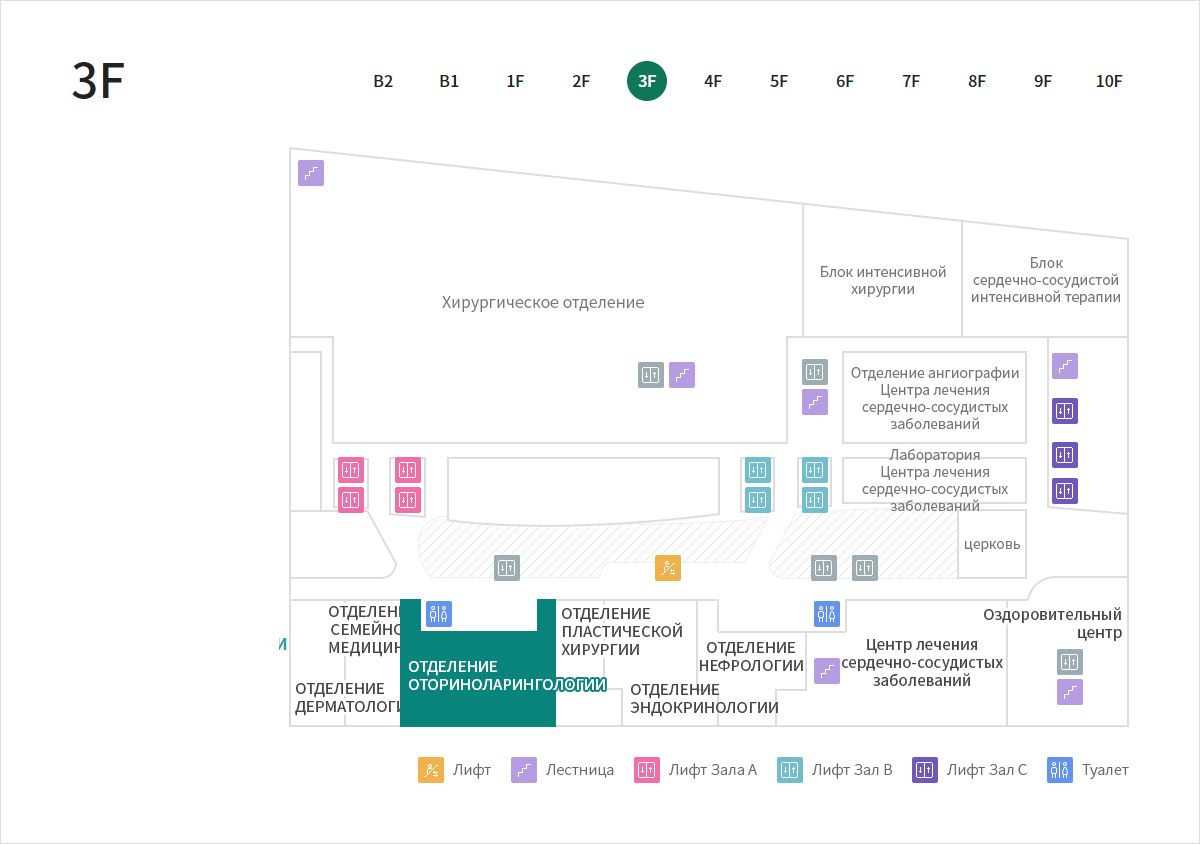Select Отделение эндокринологии label
1200x844 pixels.
pos(704,699)
